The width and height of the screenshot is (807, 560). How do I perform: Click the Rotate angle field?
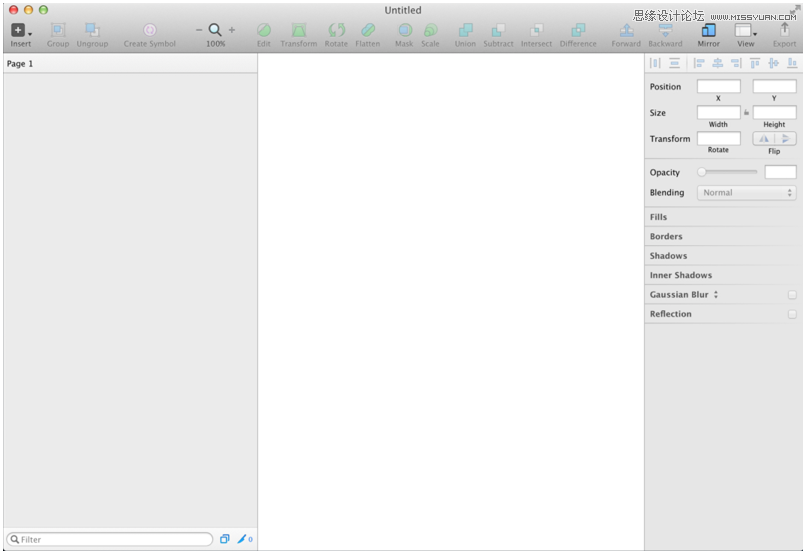718,138
